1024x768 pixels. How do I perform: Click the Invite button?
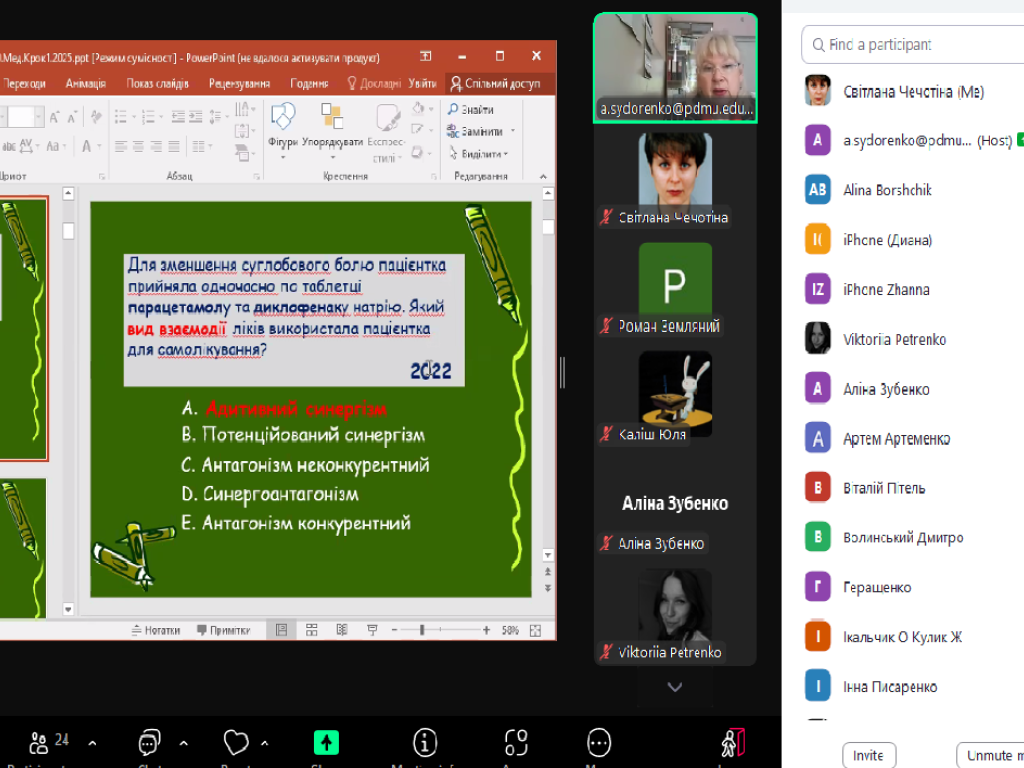tap(869, 755)
